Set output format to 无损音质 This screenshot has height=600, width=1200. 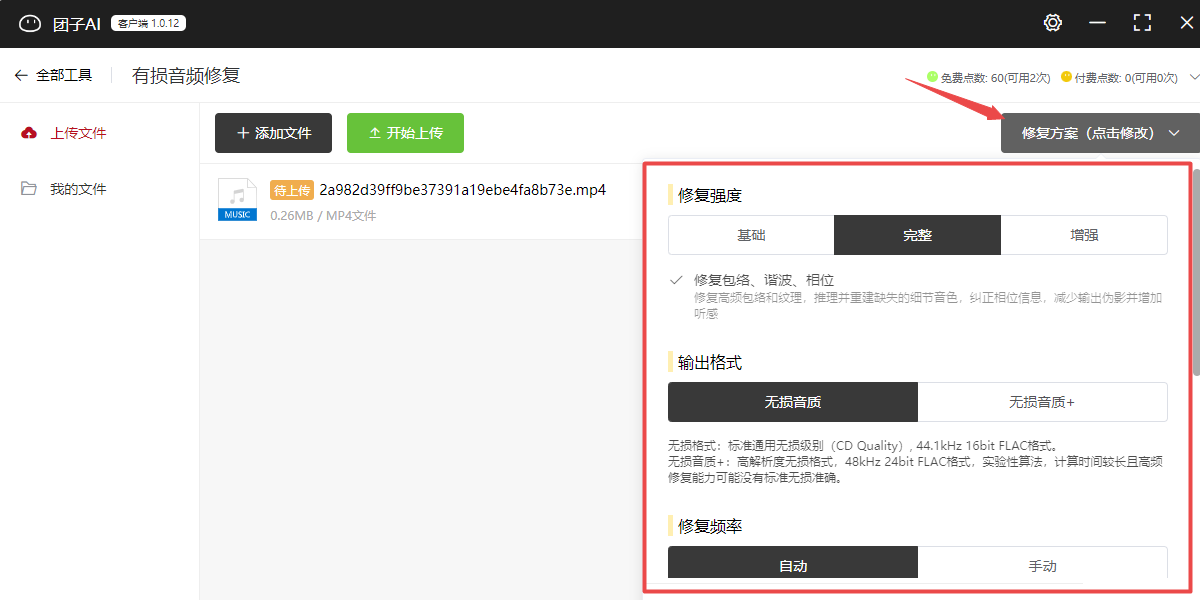793,402
